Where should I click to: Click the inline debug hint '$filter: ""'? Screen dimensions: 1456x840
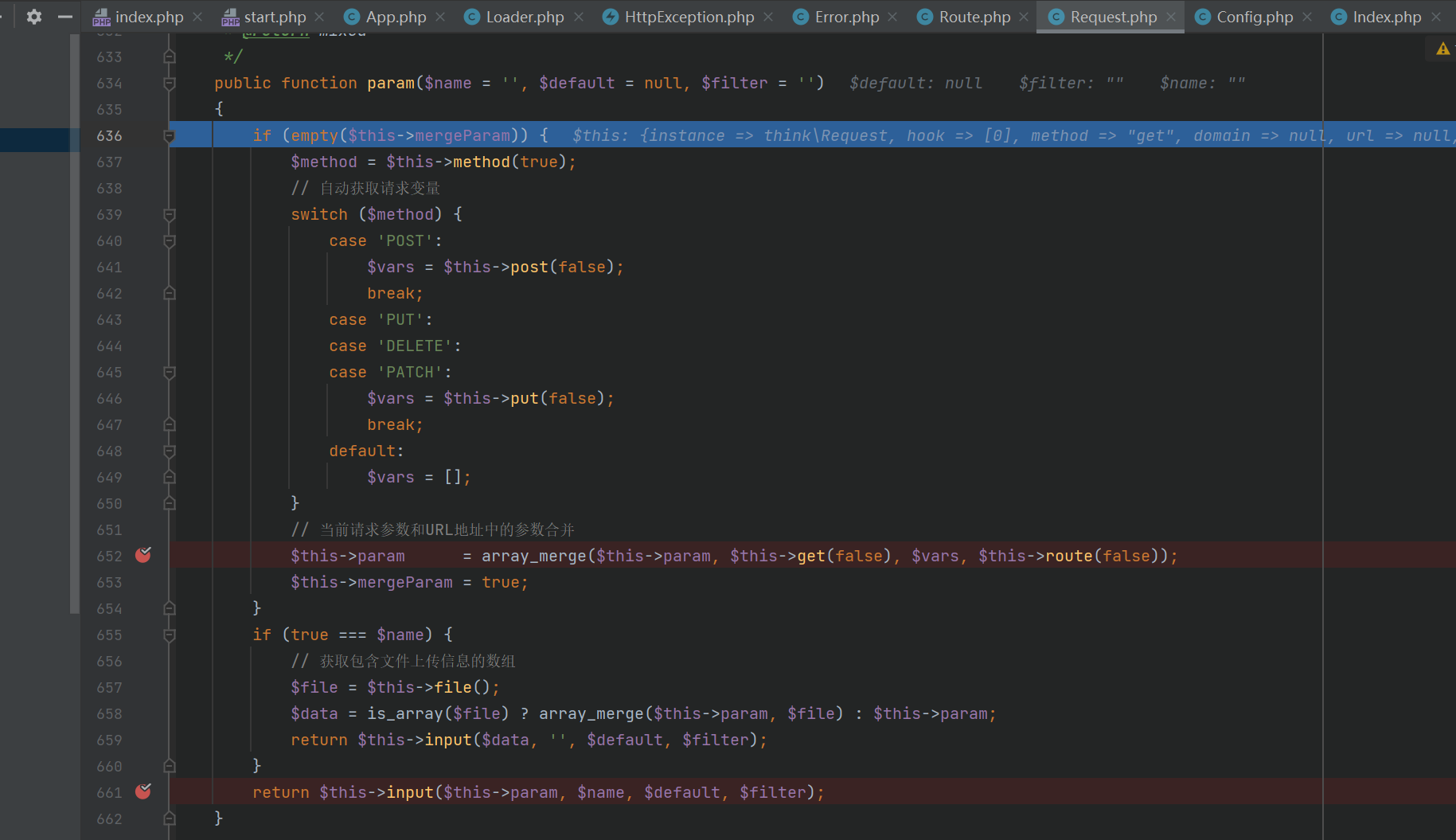(1071, 83)
